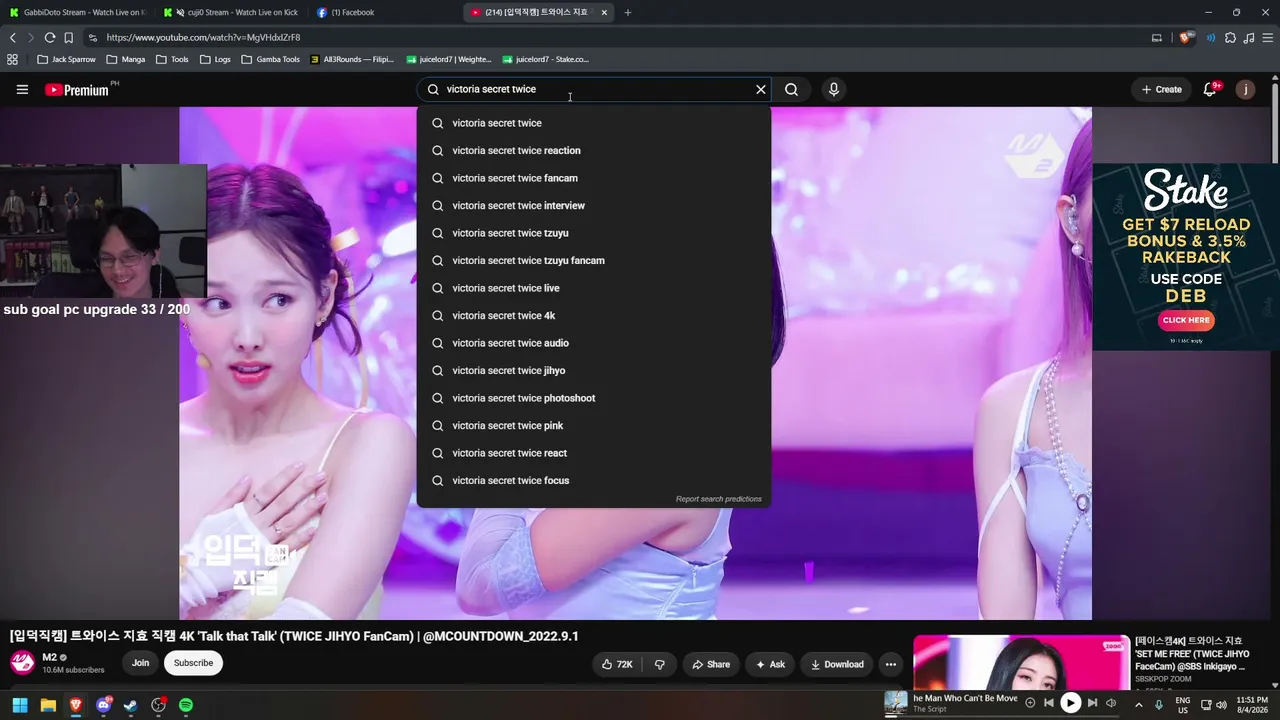
Task: Join the M2 channel membership
Action: 140,663
